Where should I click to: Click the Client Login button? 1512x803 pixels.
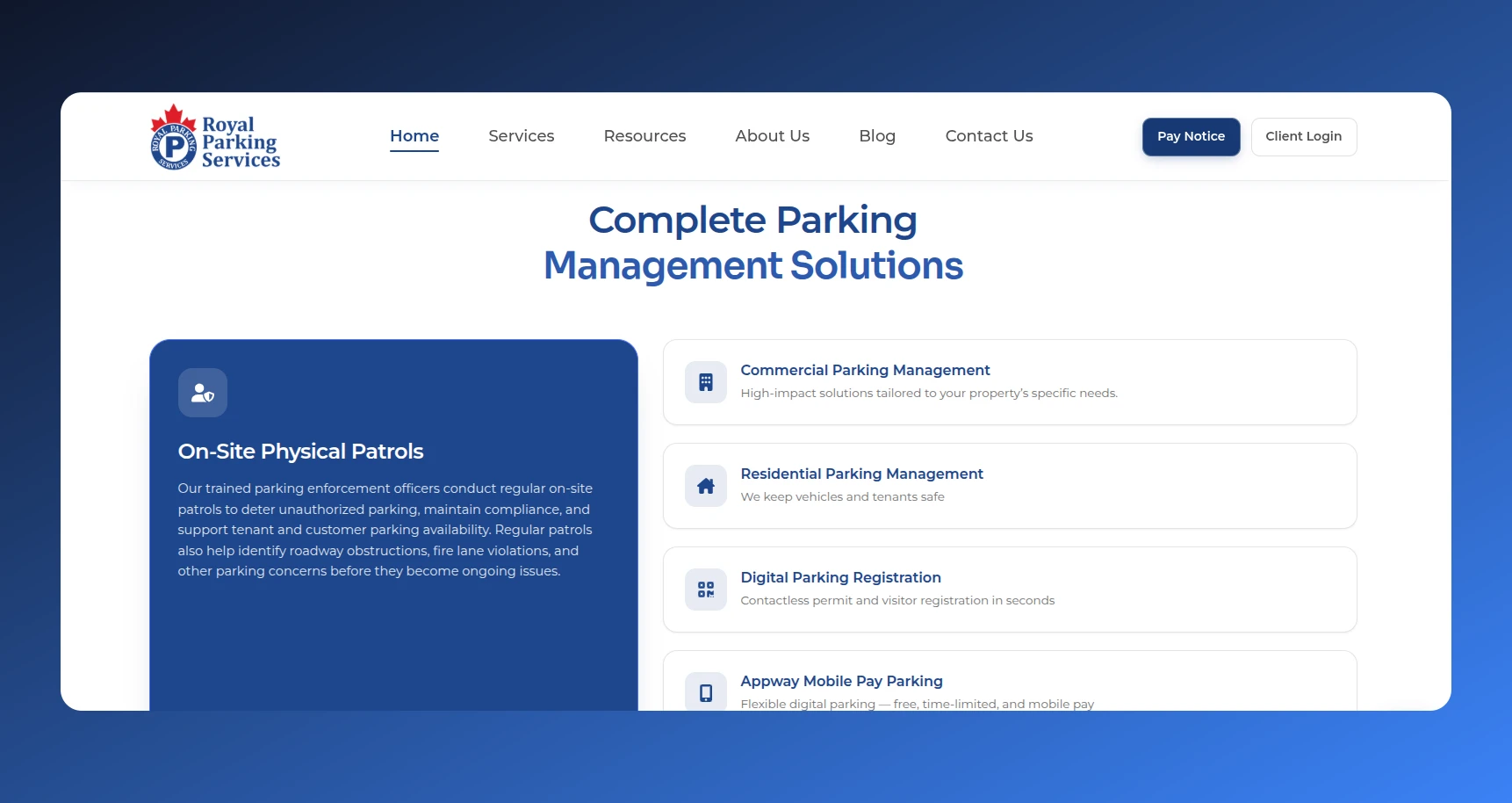click(x=1304, y=137)
